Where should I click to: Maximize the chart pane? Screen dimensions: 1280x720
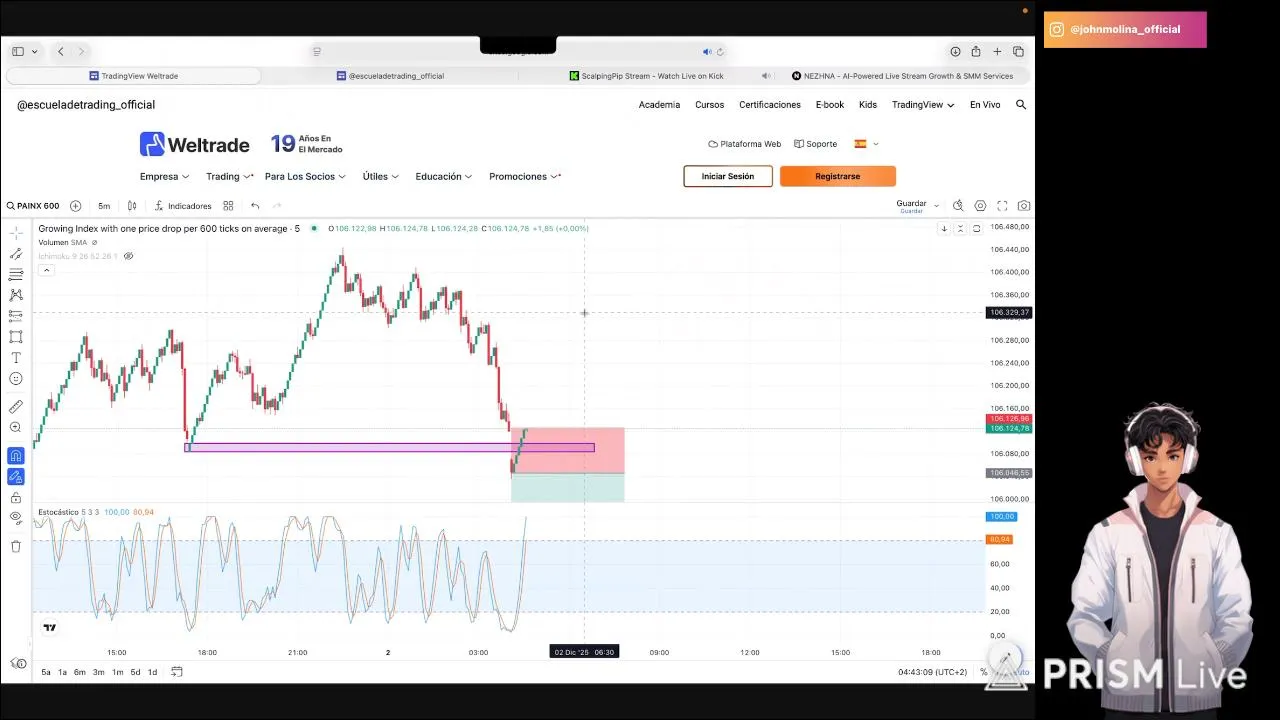pyautogui.click(x=977, y=229)
